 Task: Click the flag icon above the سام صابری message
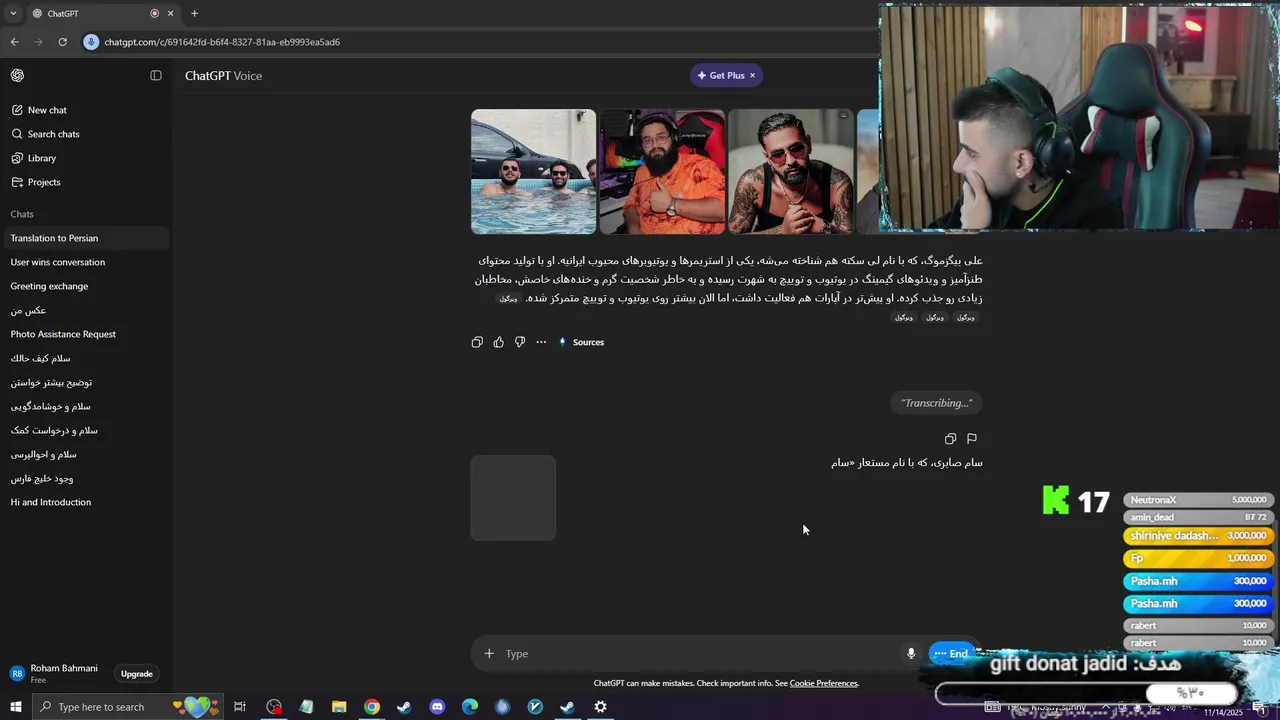point(972,439)
